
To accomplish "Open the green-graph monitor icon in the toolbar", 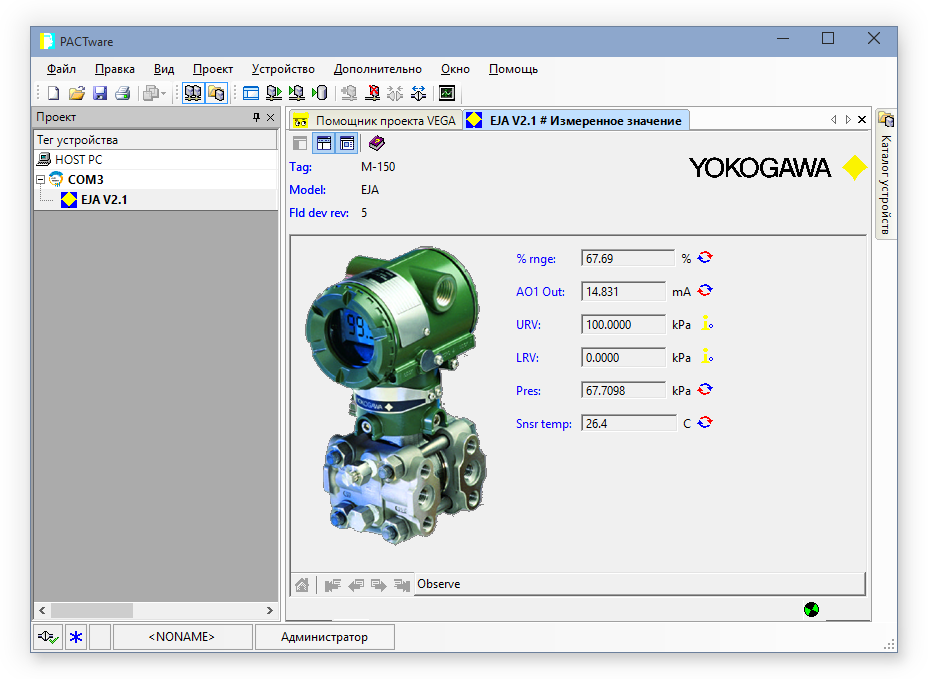I will [447, 93].
